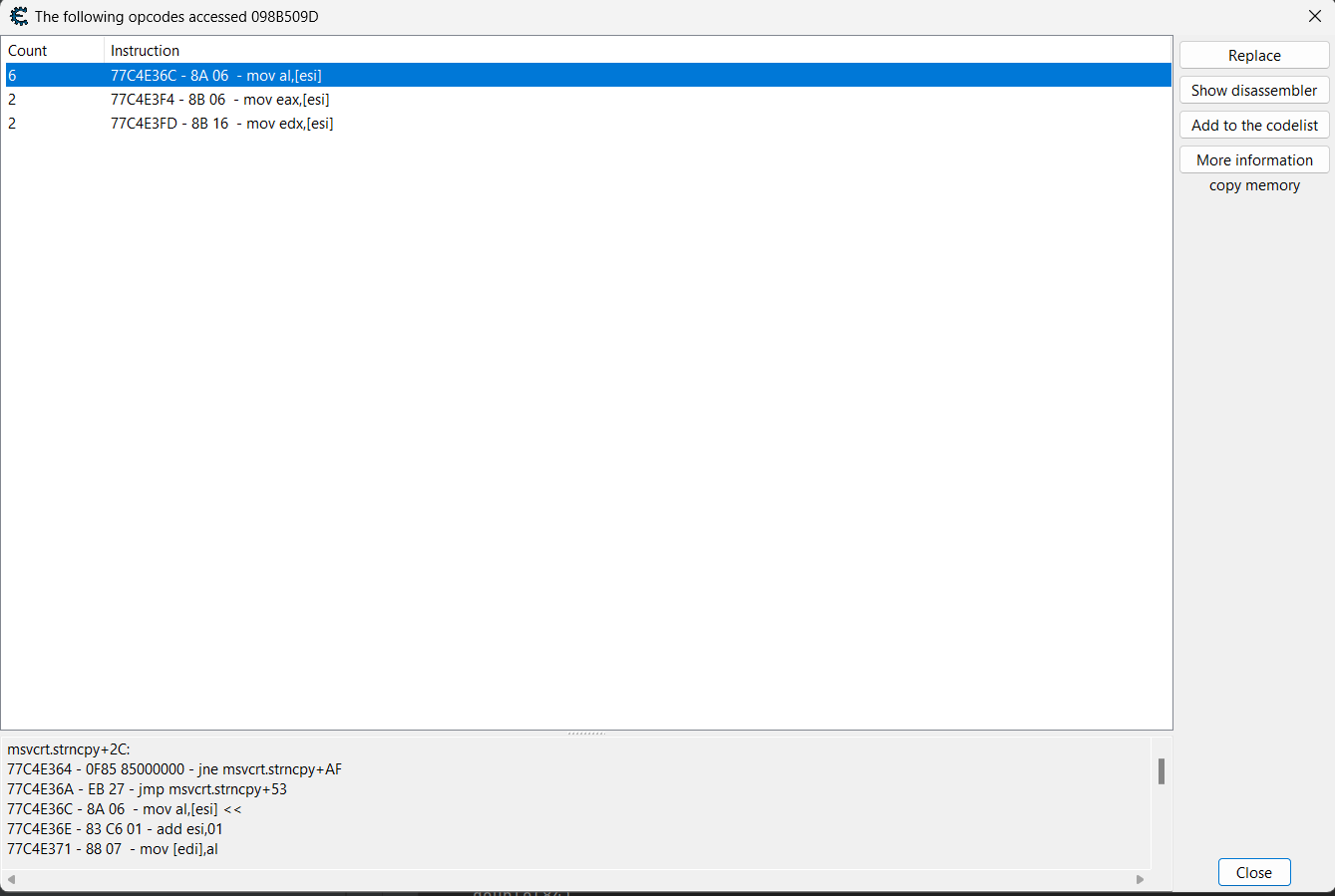Open Show disassembler
The width and height of the screenshot is (1335, 896).
coord(1254,91)
